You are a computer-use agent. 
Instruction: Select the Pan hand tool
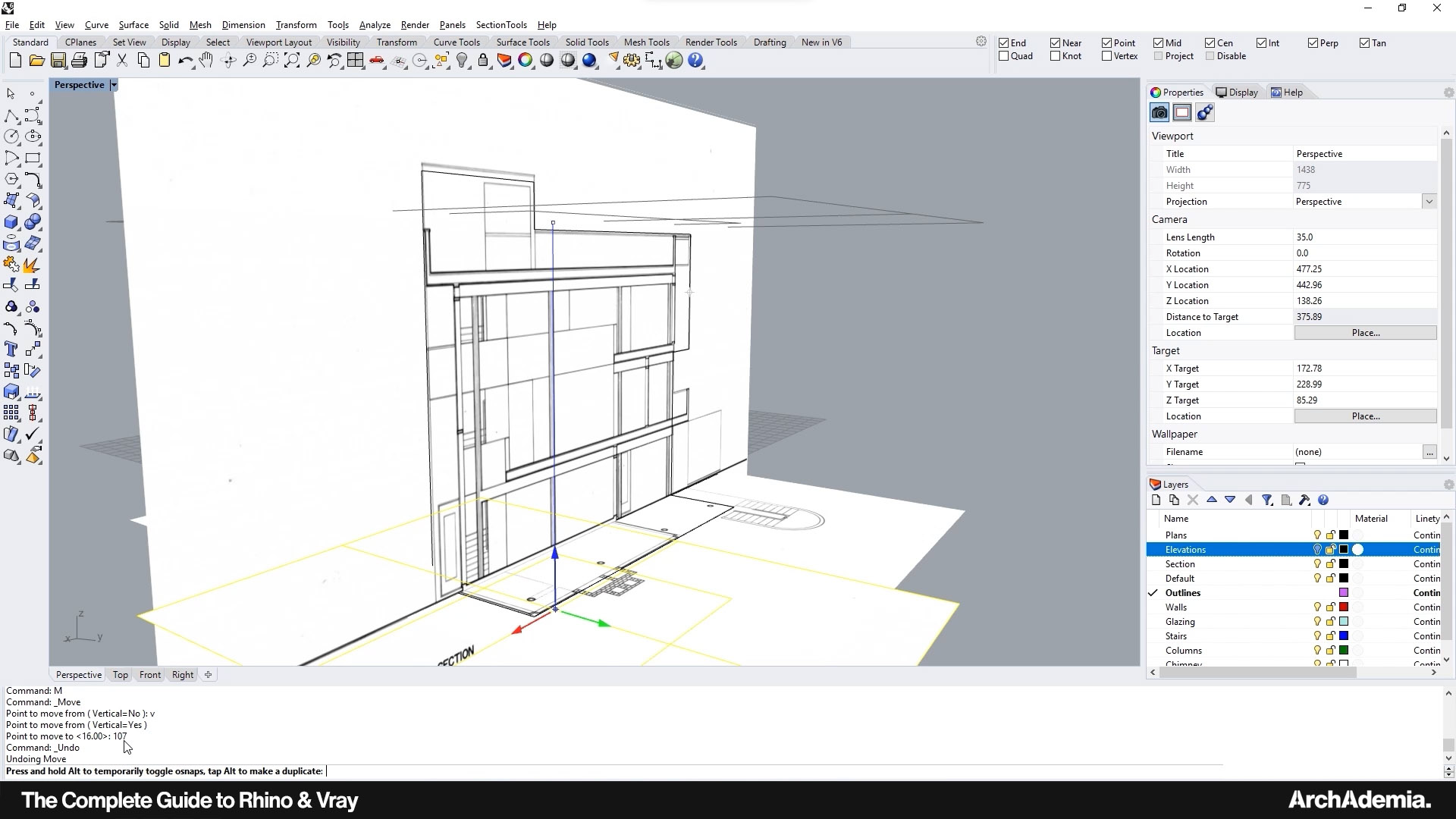click(x=206, y=61)
